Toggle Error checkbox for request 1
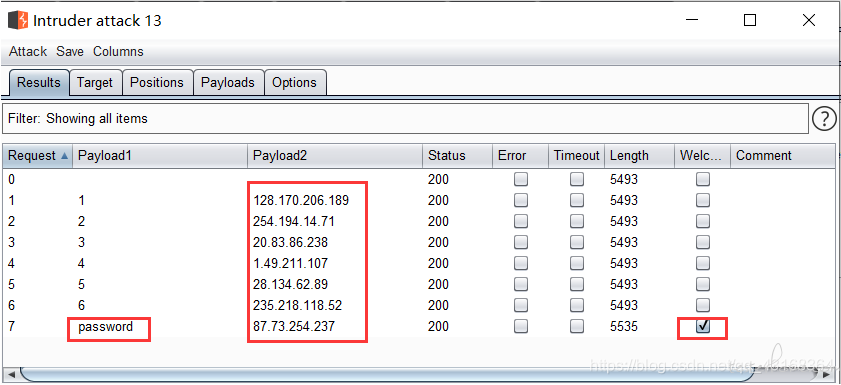 click(x=520, y=201)
